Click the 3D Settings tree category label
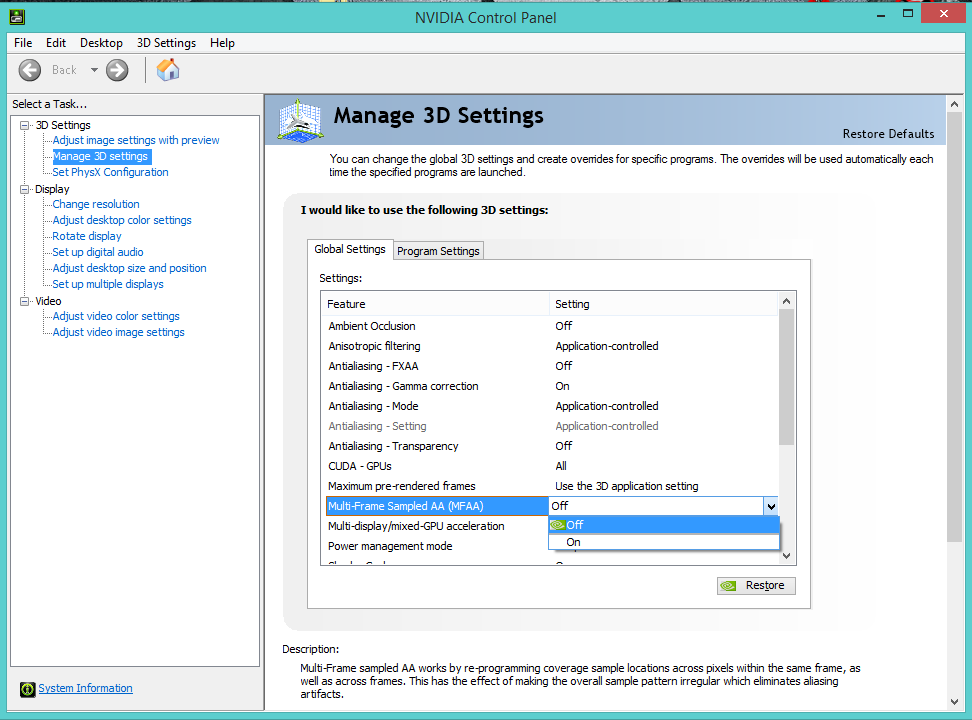The width and height of the screenshot is (972, 720). pyautogui.click(x=63, y=125)
